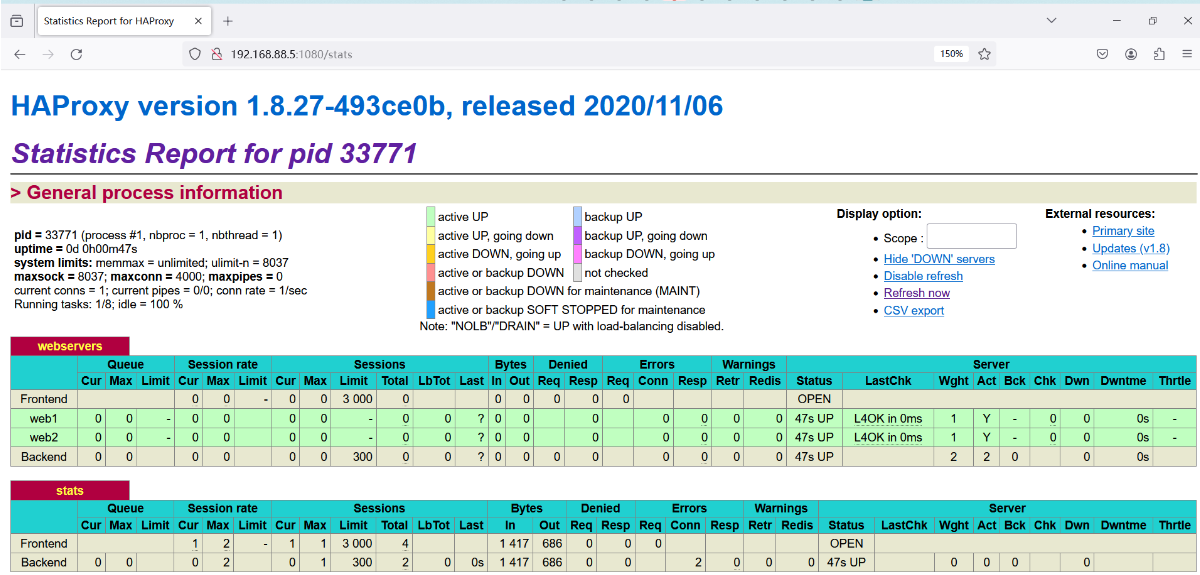Open the extensions puzzle icon
Screen dimensions: 1200x575
pos(1159,54)
